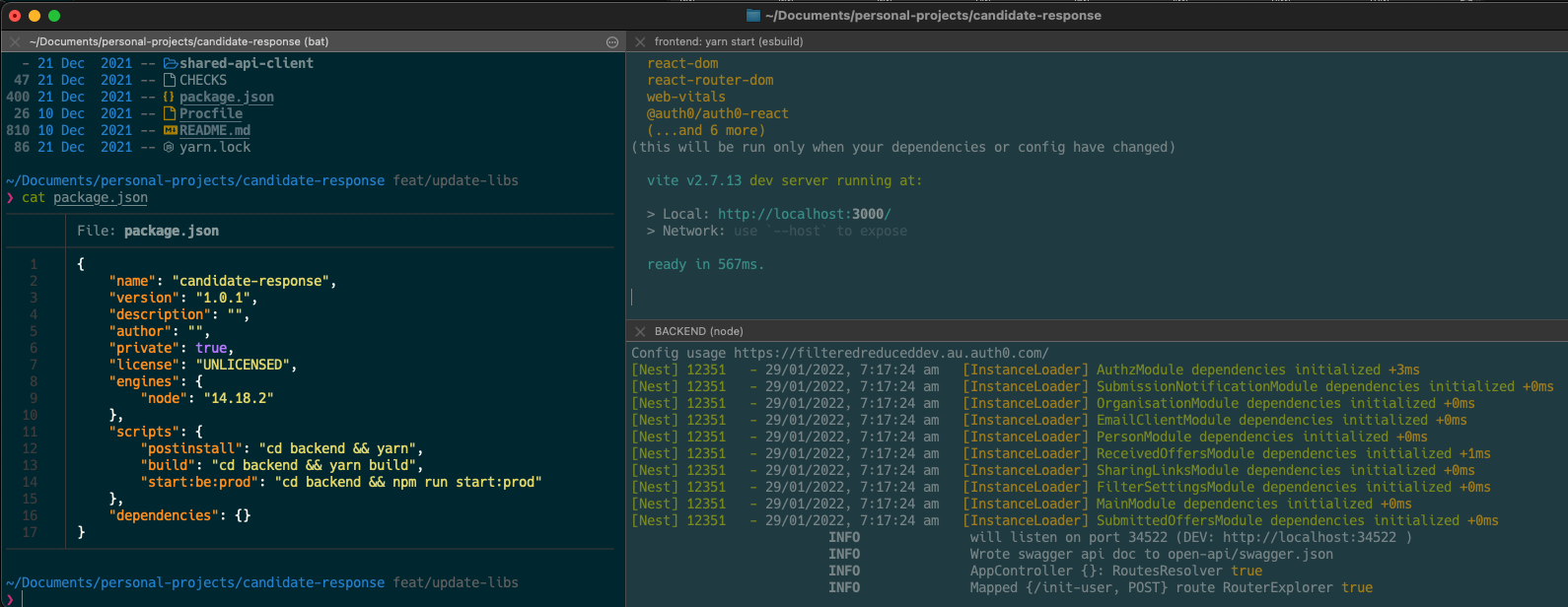This screenshot has height=607, width=1568.
Task: Select the bat pane title tab
Action: (178, 41)
